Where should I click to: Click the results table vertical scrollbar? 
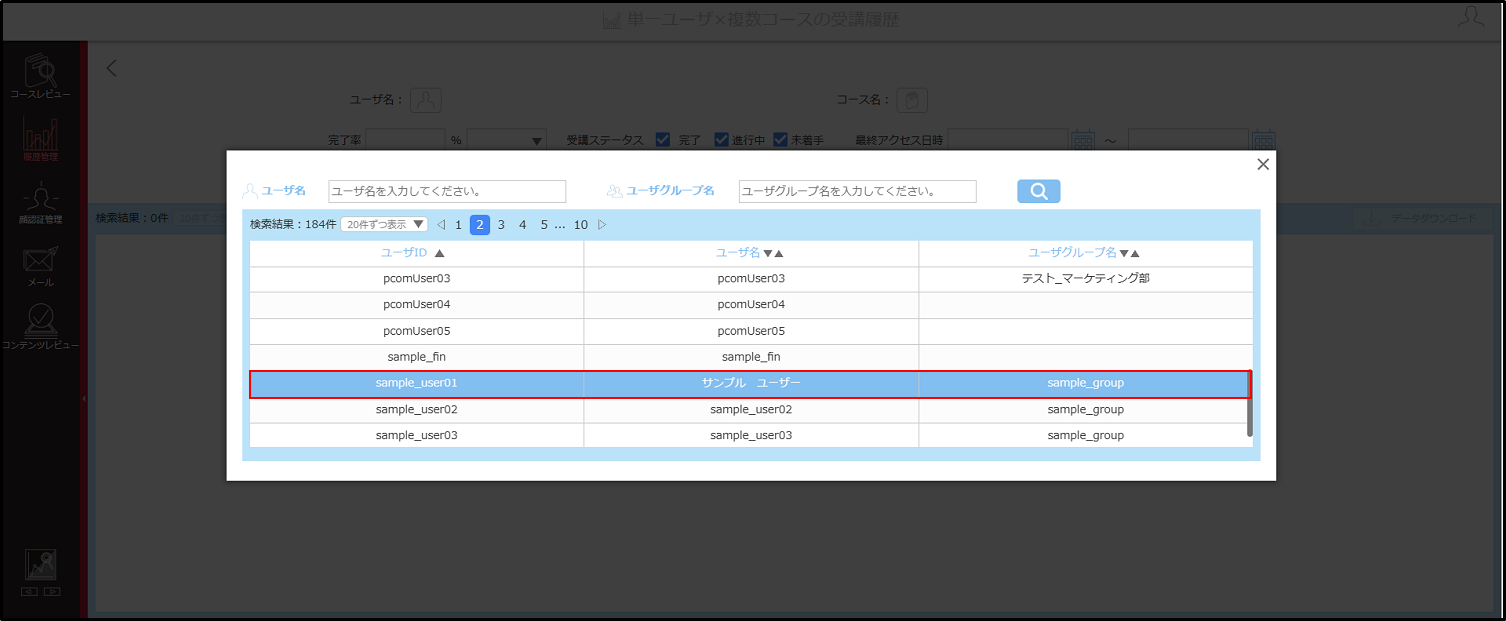(1250, 404)
